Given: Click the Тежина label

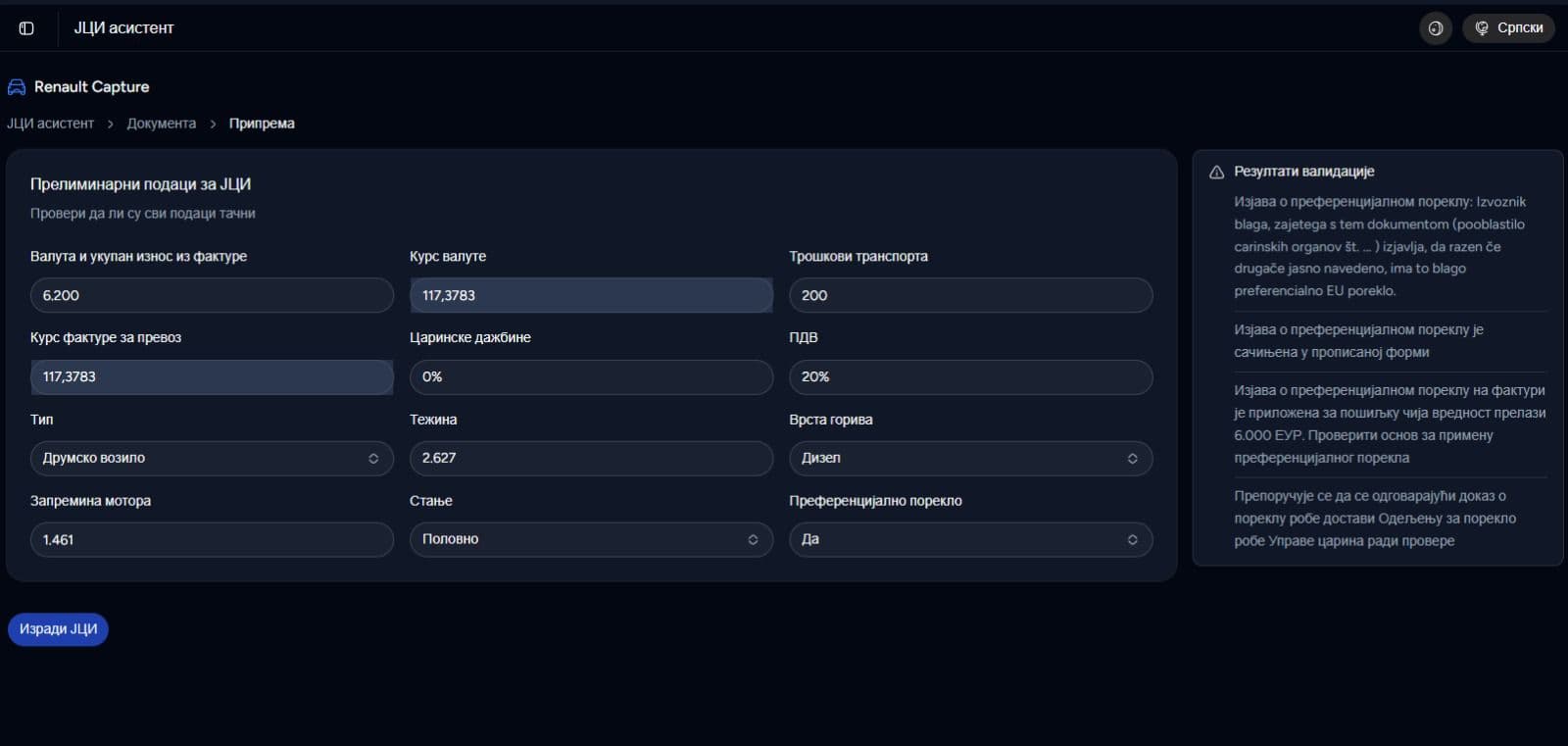Looking at the screenshot, I should coord(433,420).
